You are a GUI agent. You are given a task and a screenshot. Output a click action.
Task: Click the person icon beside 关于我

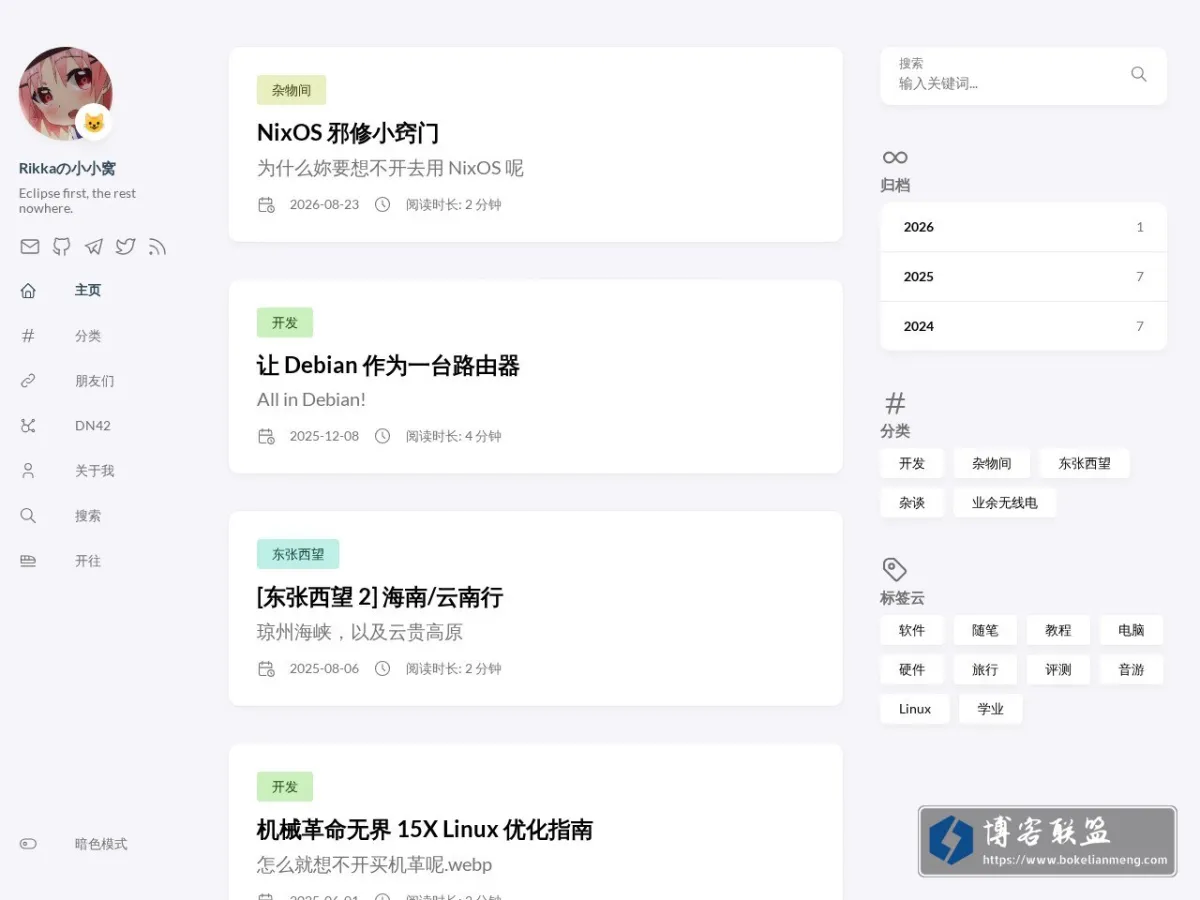point(28,471)
